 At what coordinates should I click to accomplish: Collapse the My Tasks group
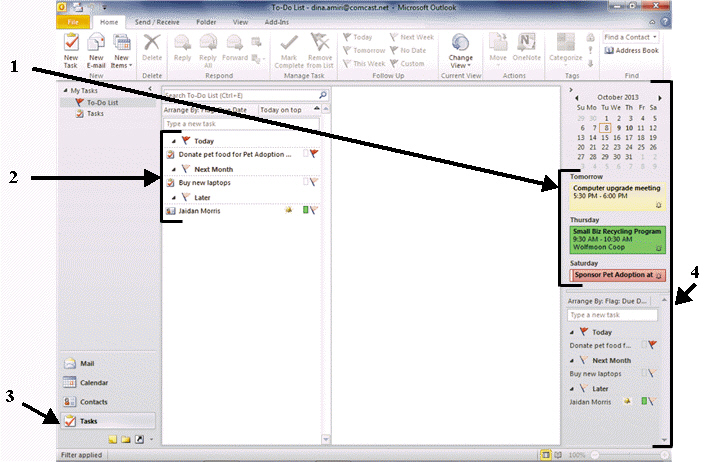66,91
